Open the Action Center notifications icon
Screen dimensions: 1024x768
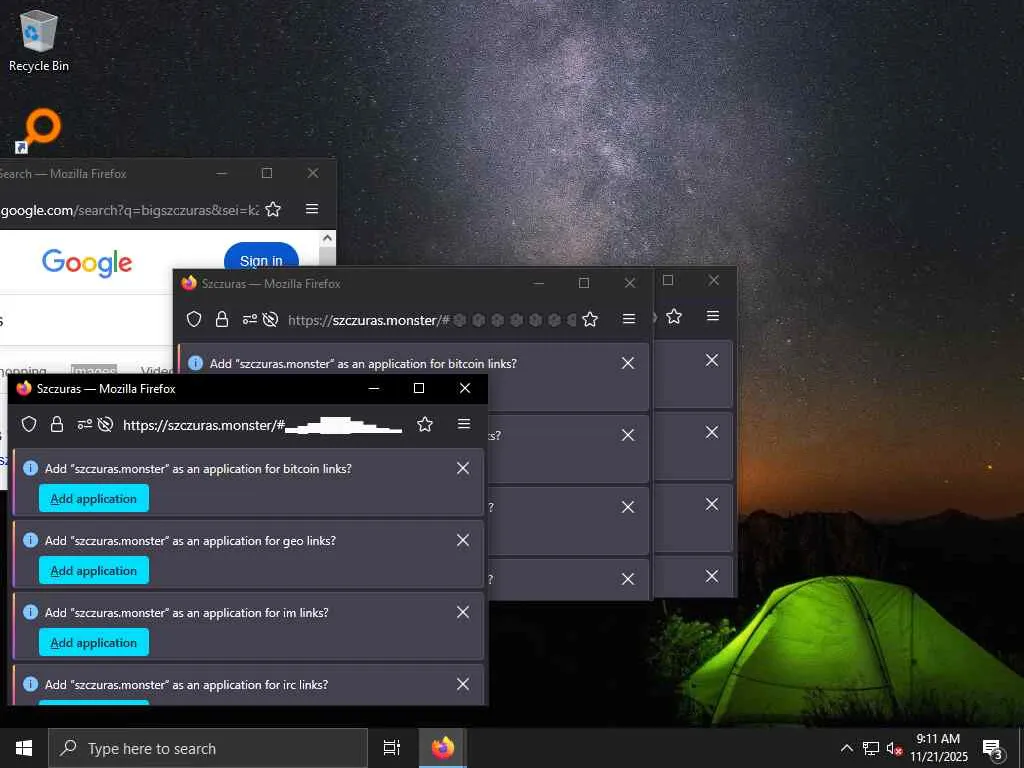coord(993,749)
